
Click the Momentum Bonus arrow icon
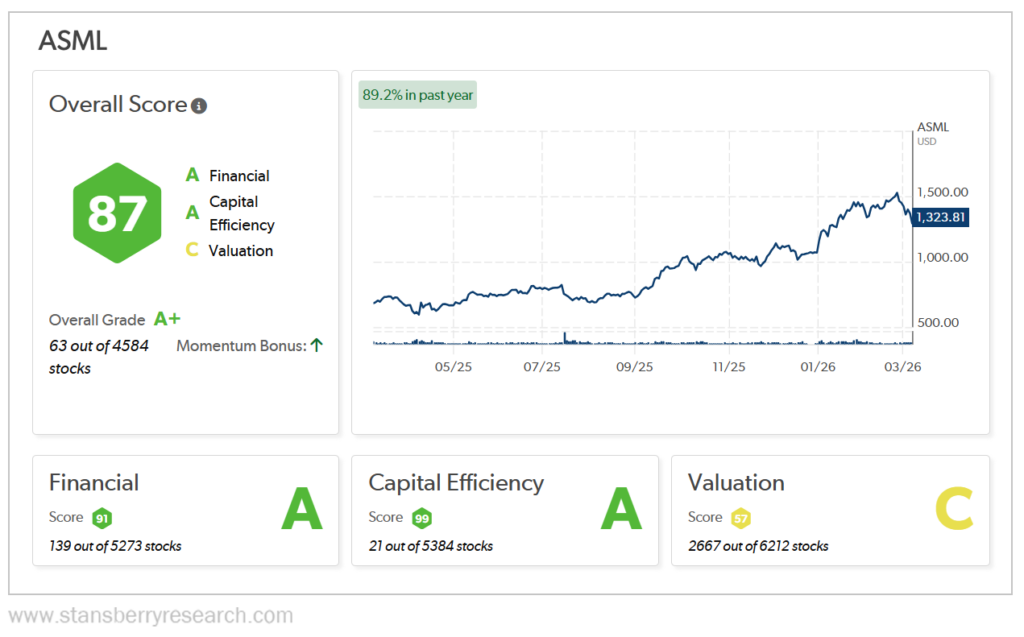click(x=317, y=344)
